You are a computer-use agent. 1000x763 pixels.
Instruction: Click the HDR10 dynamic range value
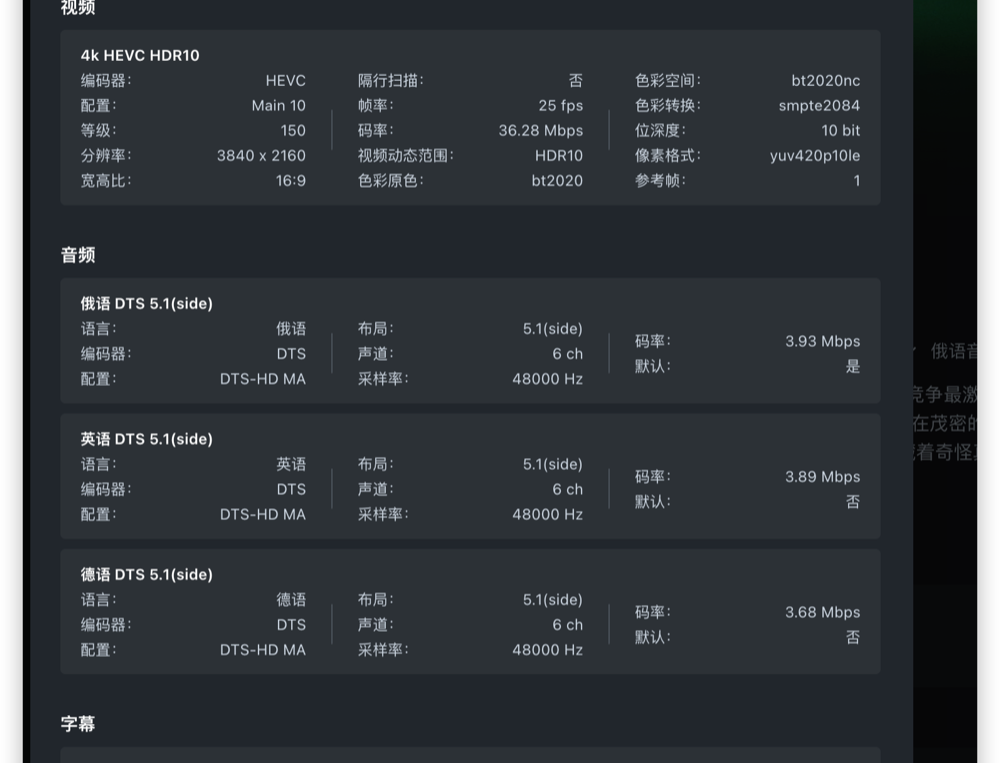[558, 155]
